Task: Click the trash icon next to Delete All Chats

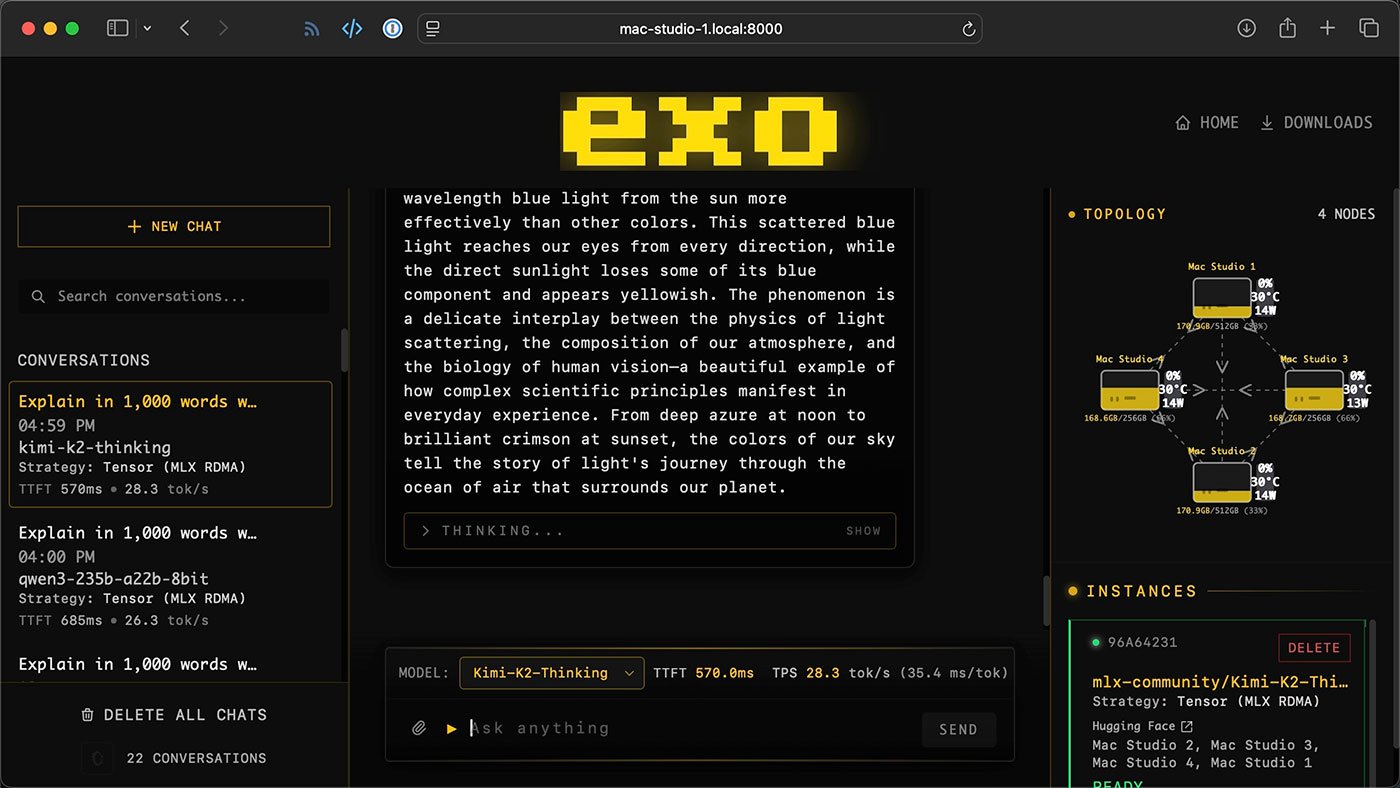Action: click(x=89, y=714)
